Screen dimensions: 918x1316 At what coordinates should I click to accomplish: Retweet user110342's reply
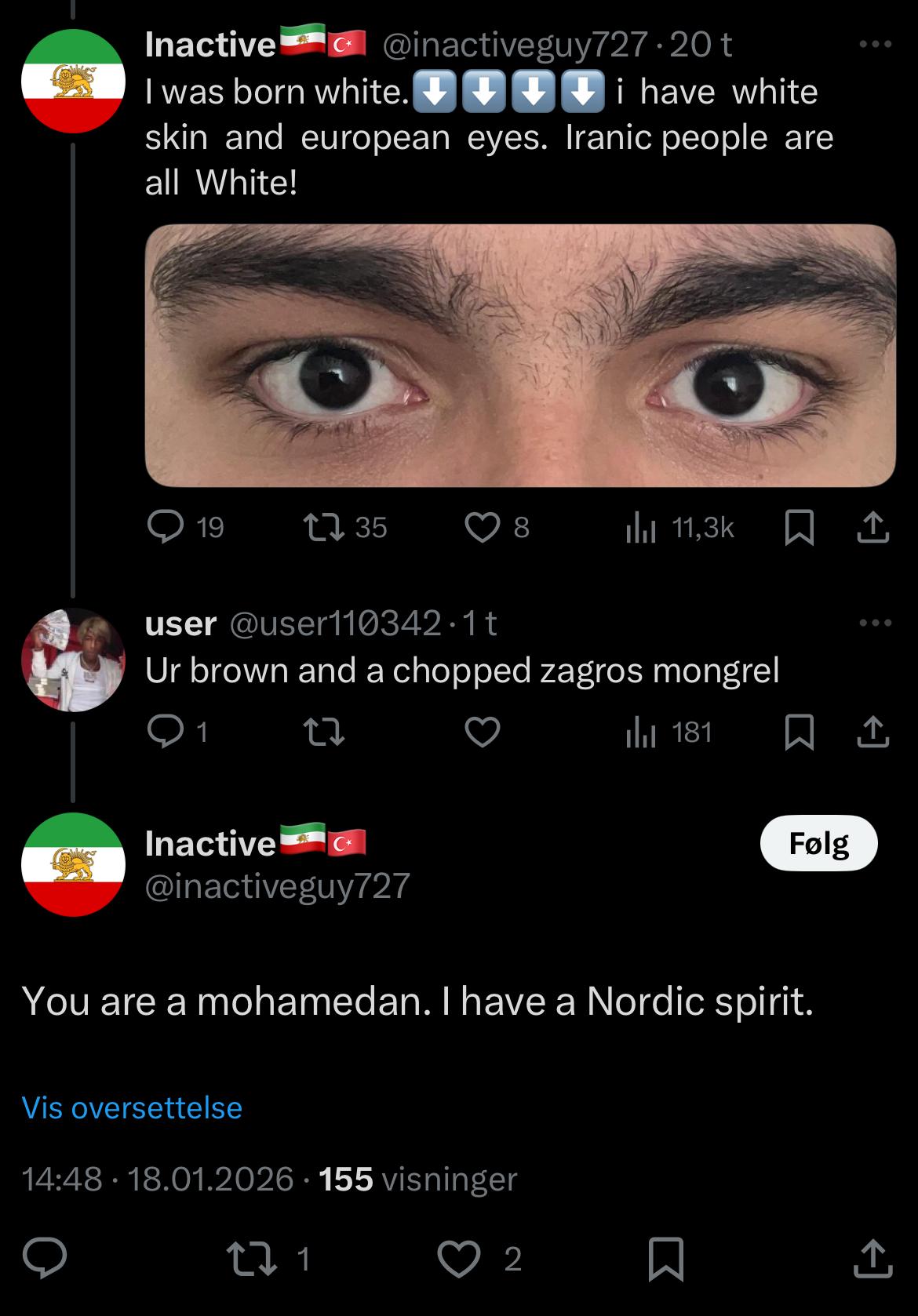pyautogui.click(x=323, y=732)
